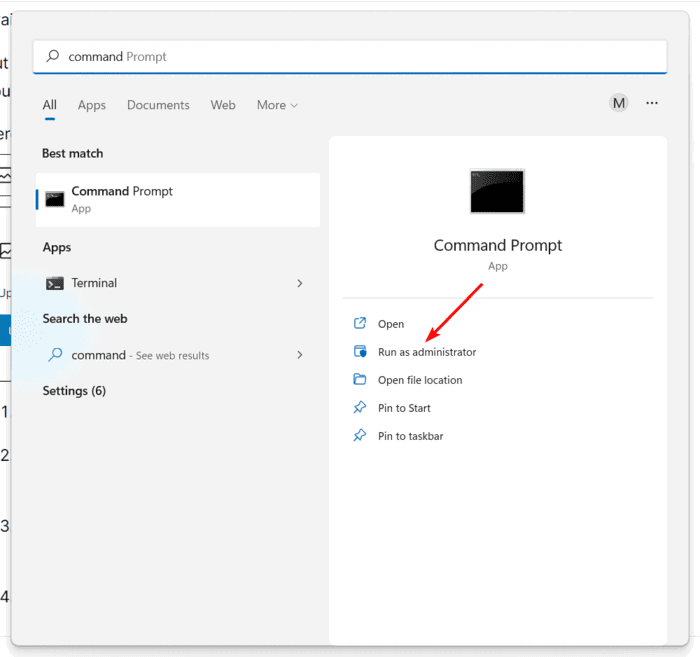700x657 pixels.
Task: Click the Command Prompt icon in Best match
Action: click(54, 200)
